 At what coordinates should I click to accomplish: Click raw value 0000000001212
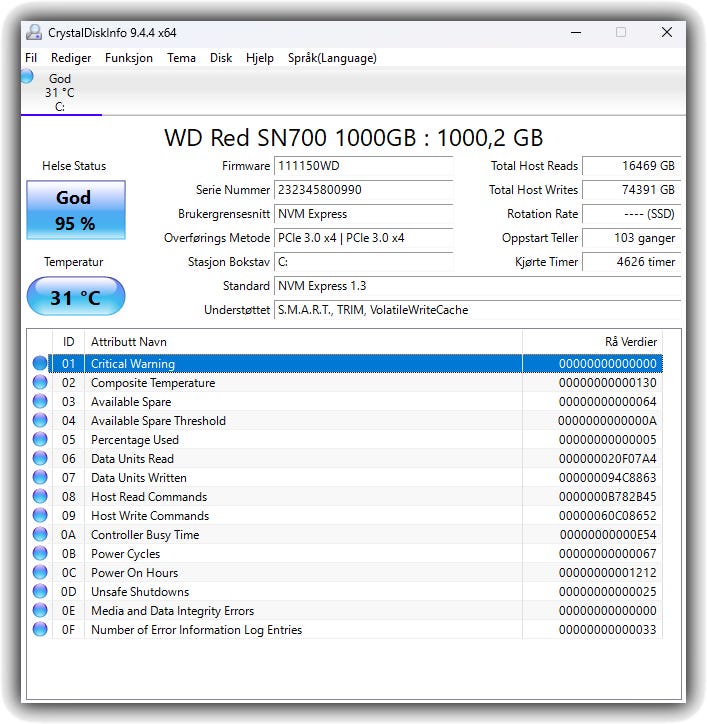pos(607,573)
